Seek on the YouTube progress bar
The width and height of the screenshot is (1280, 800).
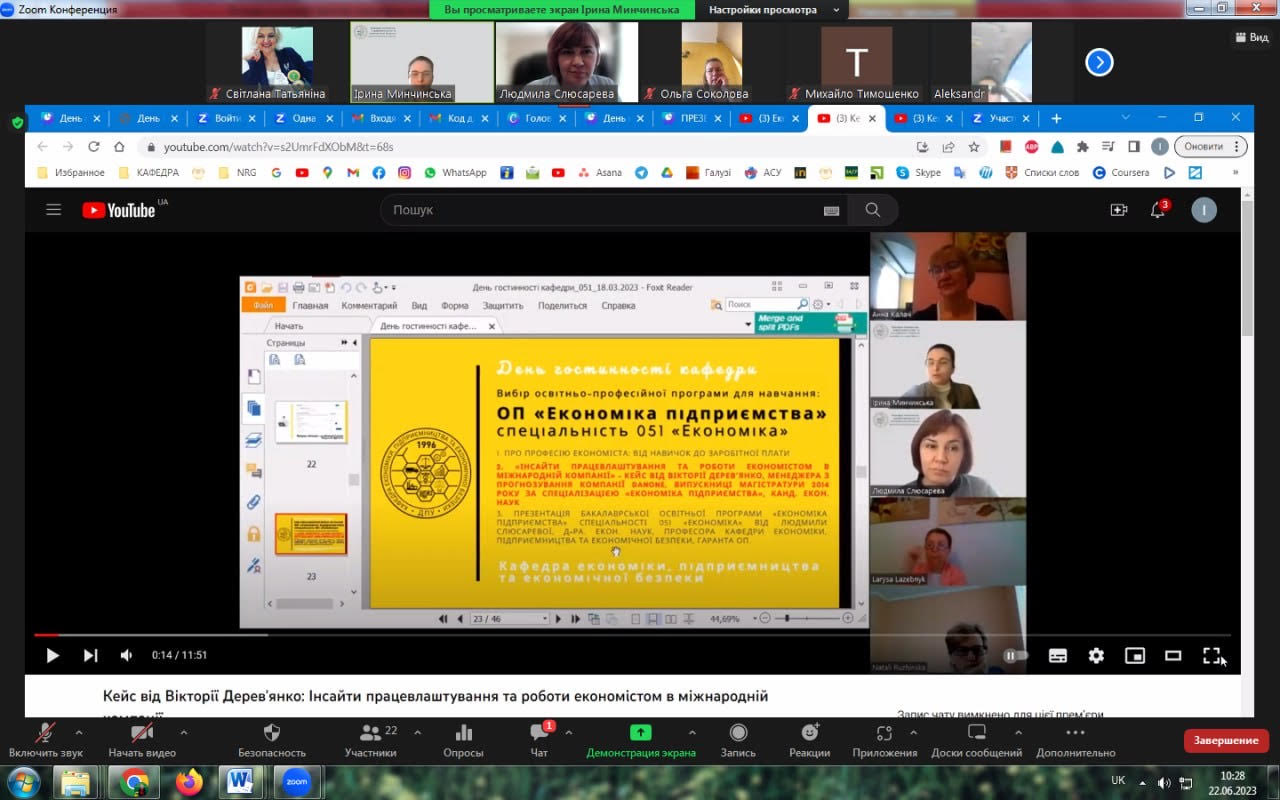tap(632, 634)
